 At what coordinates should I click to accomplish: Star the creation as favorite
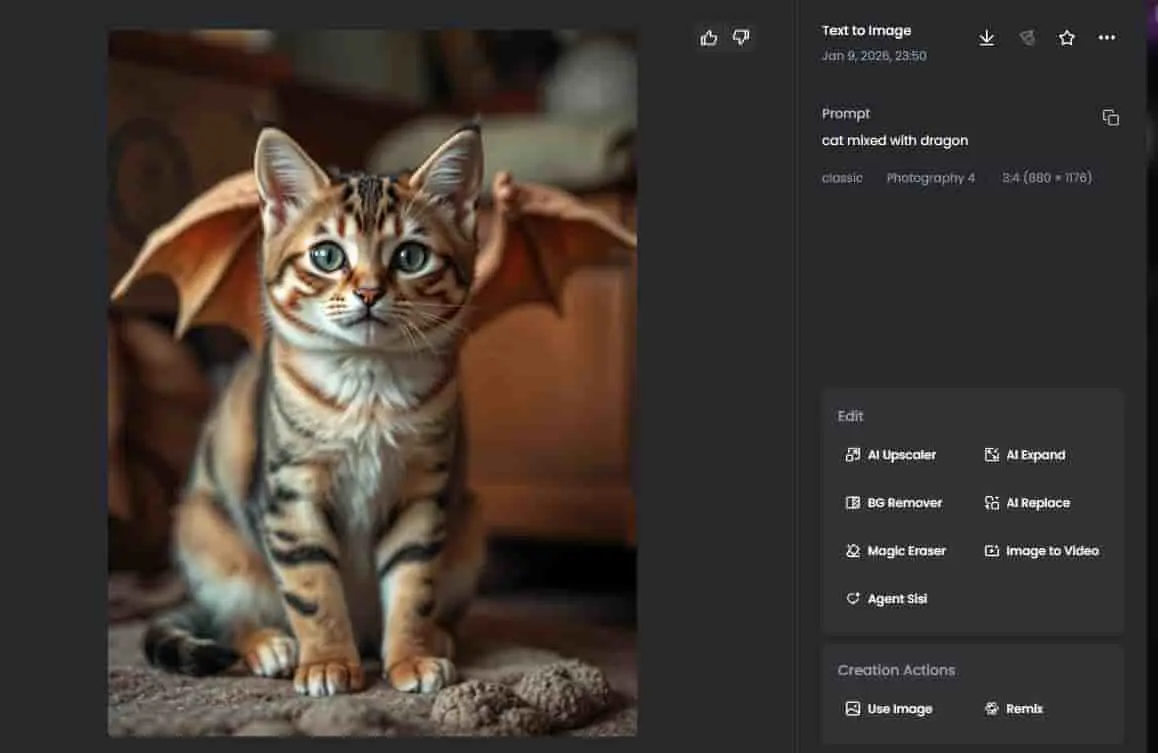[1066, 37]
